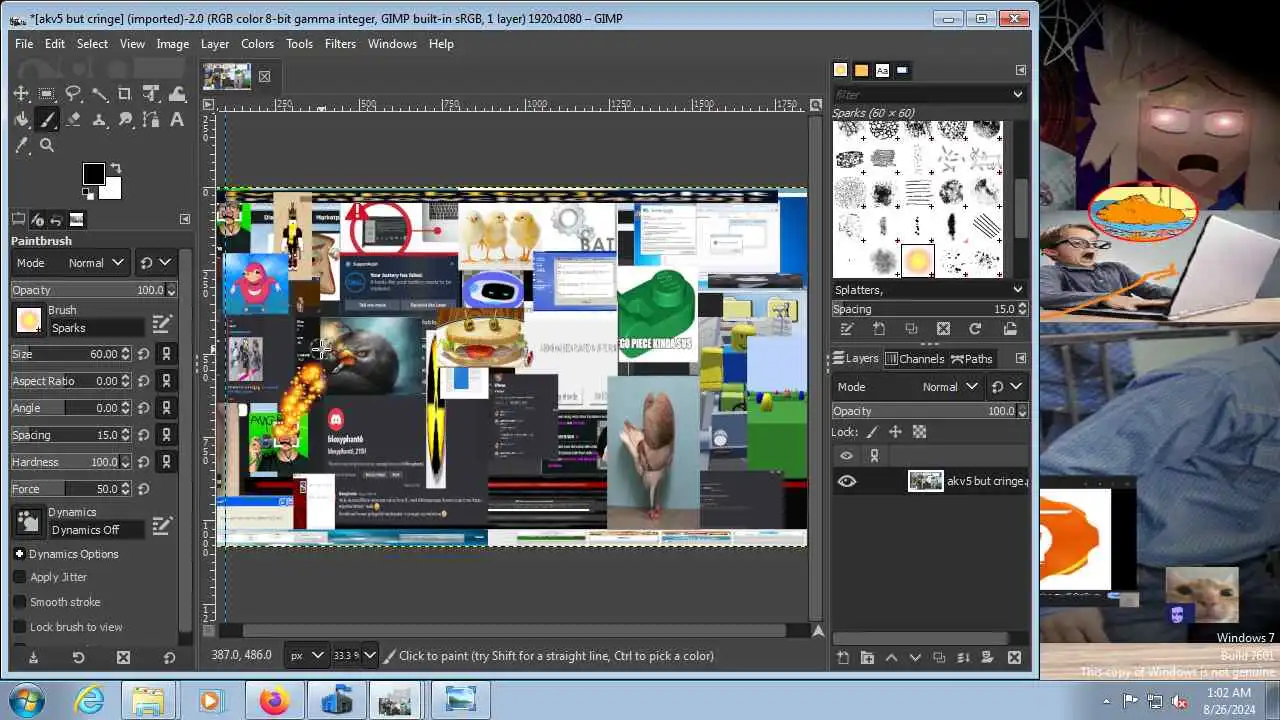Open the brush tag filter dropdown
The height and width of the screenshot is (720, 1280).
(x=1017, y=94)
